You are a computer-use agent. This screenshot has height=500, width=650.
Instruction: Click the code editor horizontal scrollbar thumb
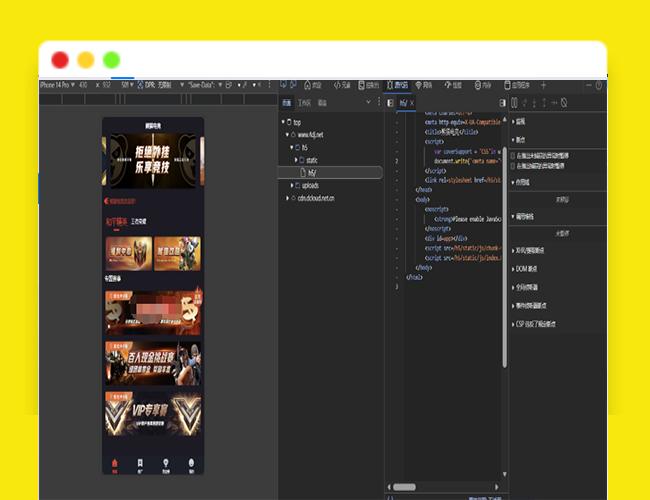click(x=404, y=487)
